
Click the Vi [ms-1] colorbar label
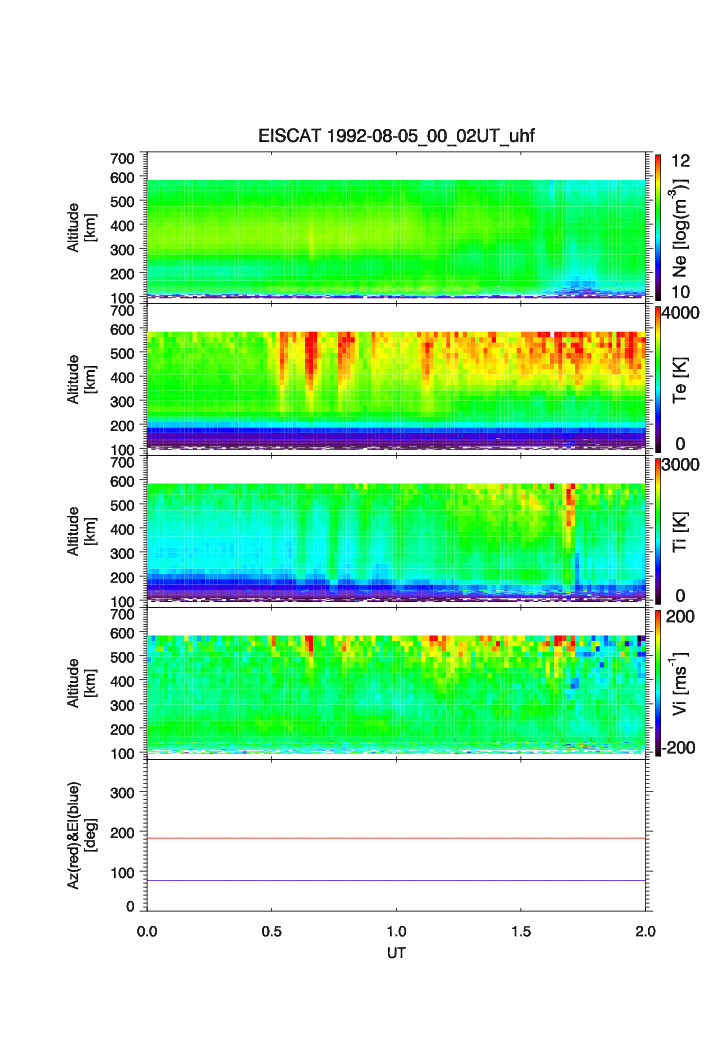tap(680, 683)
